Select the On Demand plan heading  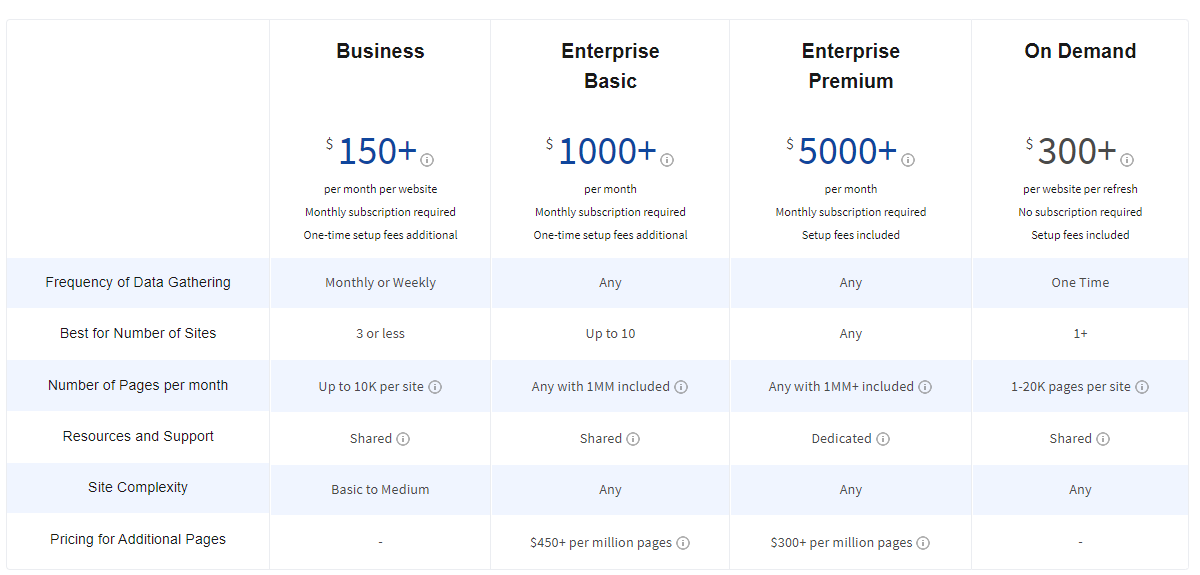point(1080,51)
